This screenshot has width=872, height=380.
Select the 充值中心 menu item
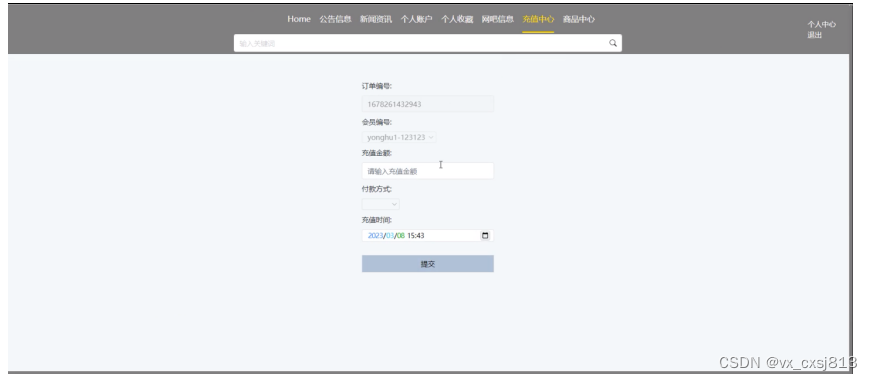538,19
